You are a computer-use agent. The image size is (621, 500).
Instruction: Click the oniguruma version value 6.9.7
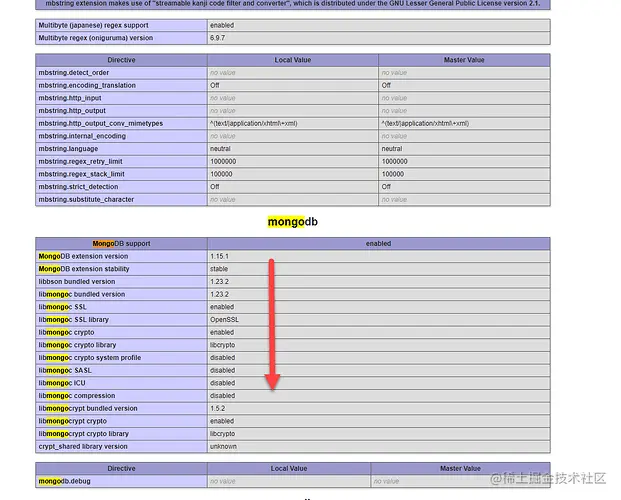(x=217, y=38)
